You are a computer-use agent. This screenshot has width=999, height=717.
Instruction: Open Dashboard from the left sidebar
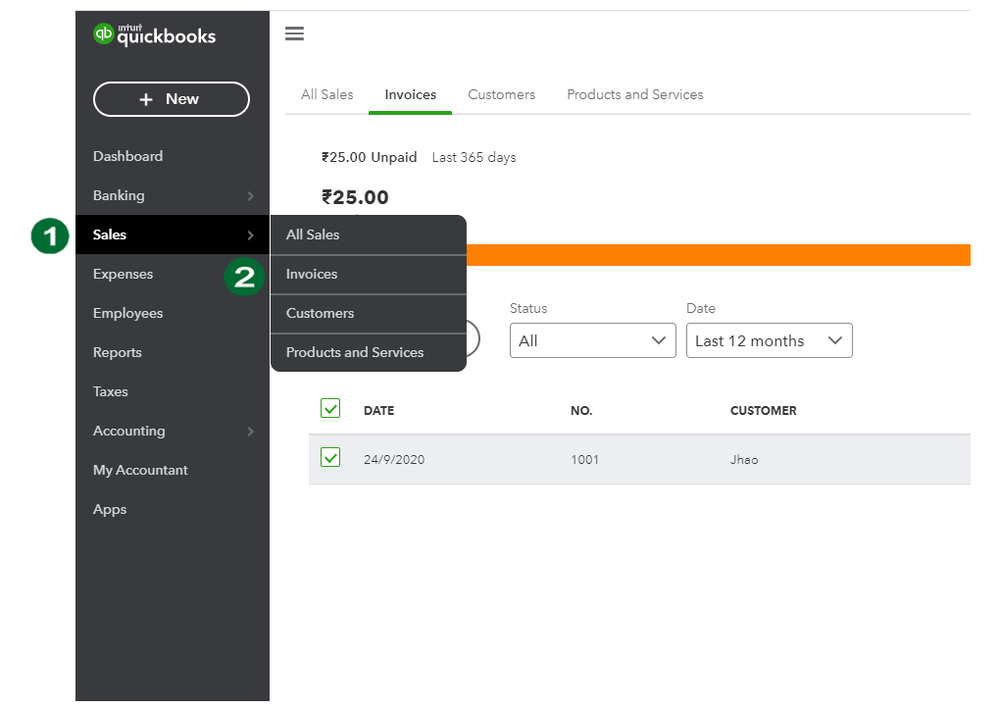tap(128, 156)
